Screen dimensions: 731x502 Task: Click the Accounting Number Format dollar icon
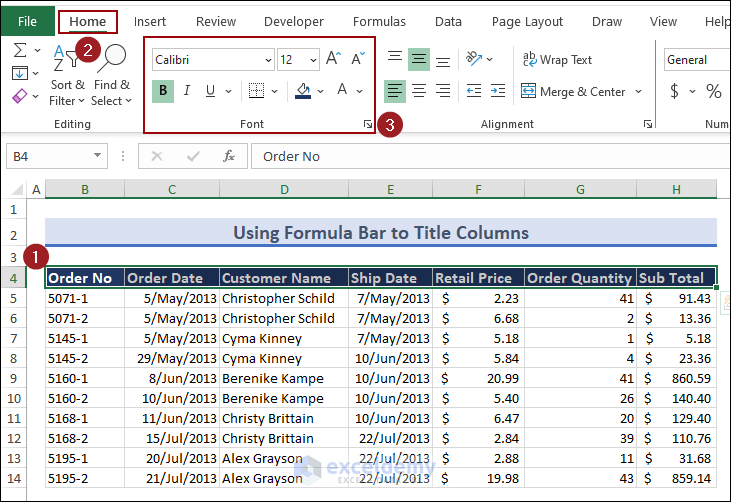coord(675,91)
